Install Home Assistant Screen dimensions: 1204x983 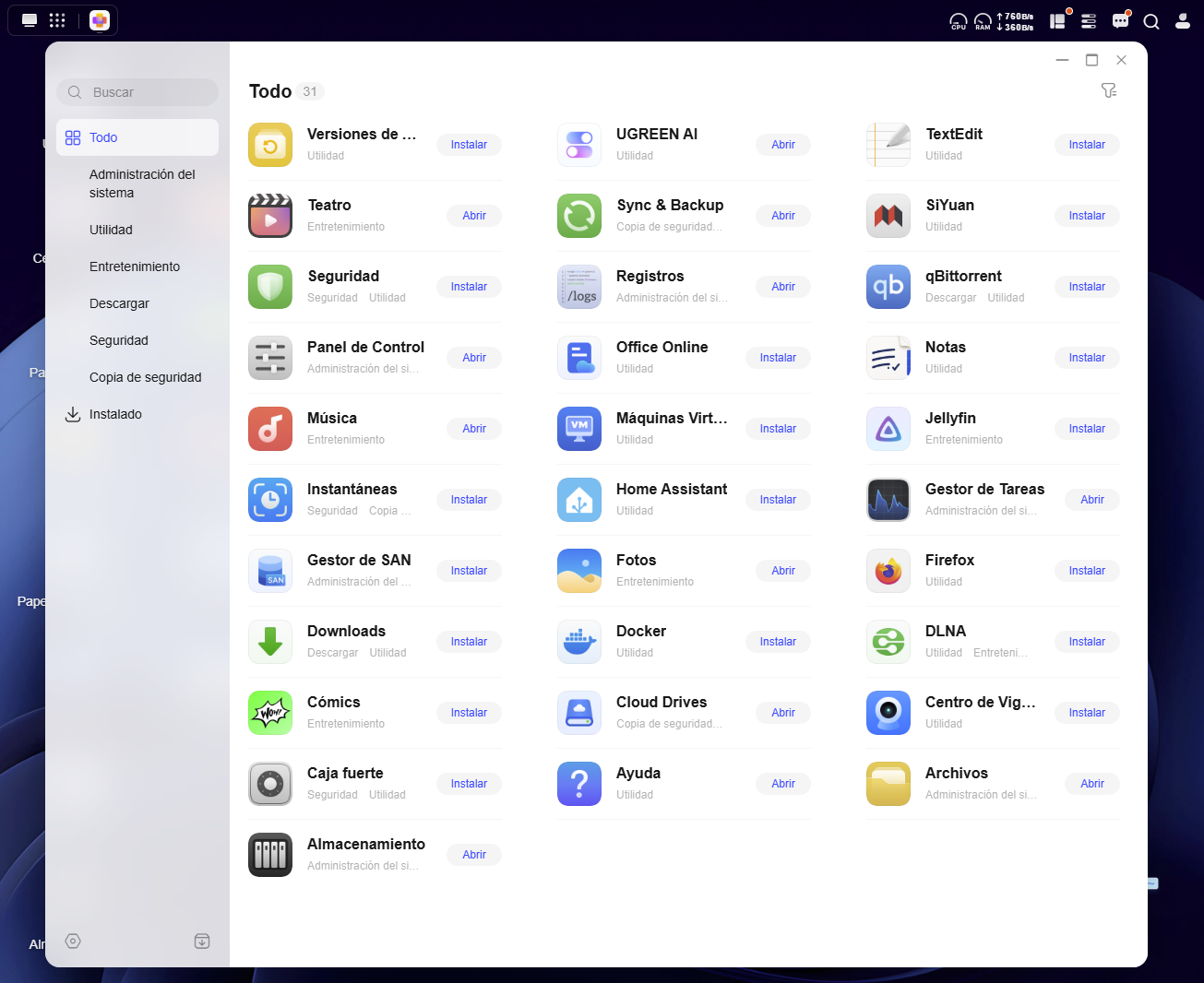tap(778, 500)
